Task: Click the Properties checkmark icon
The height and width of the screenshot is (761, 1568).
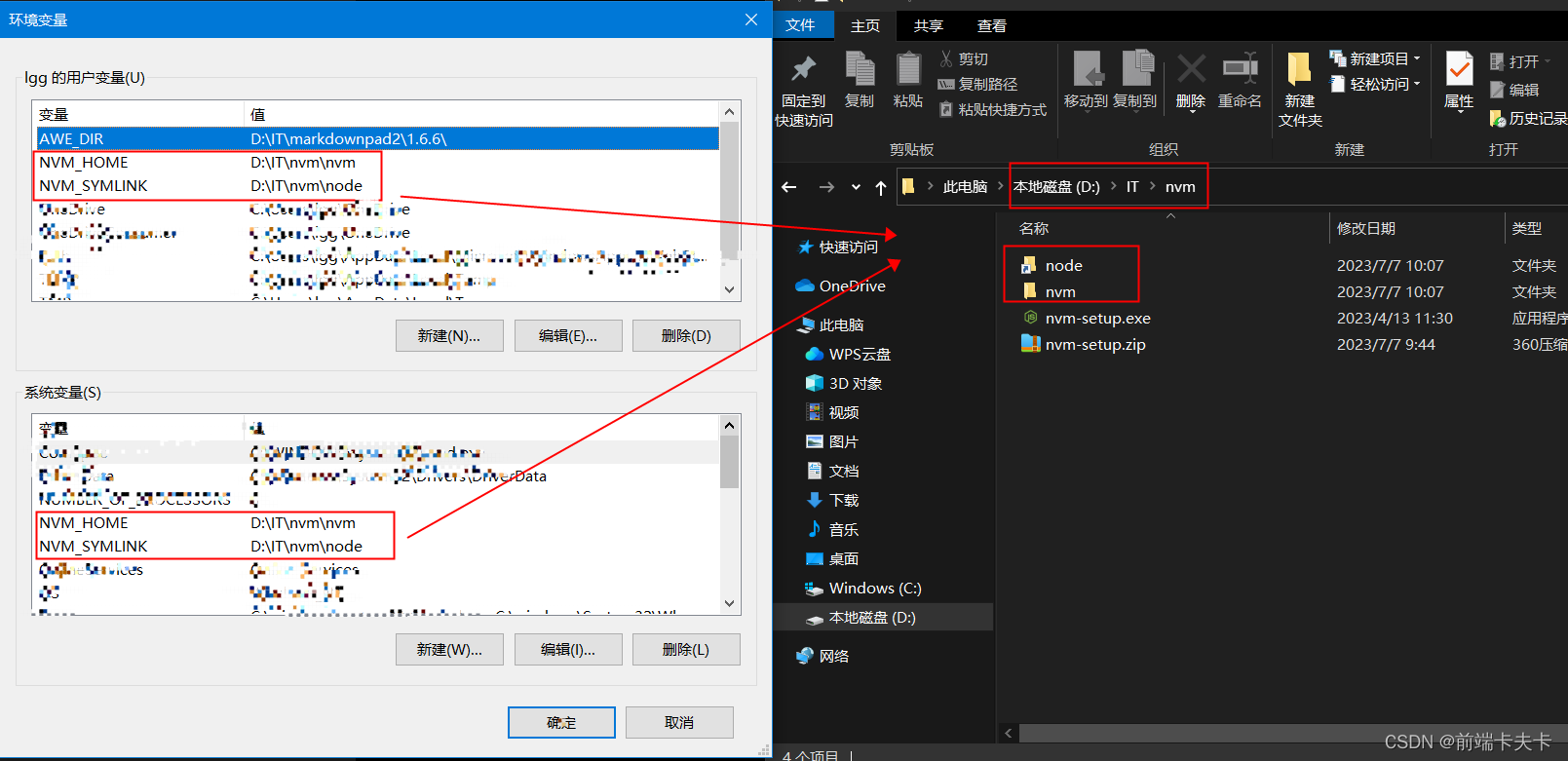Action: tap(1459, 69)
